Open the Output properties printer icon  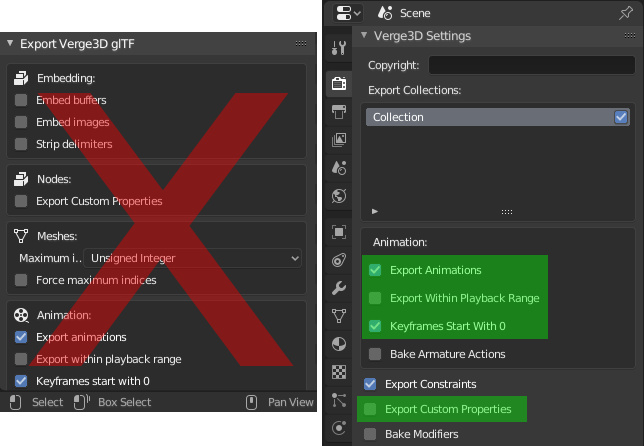[339, 112]
